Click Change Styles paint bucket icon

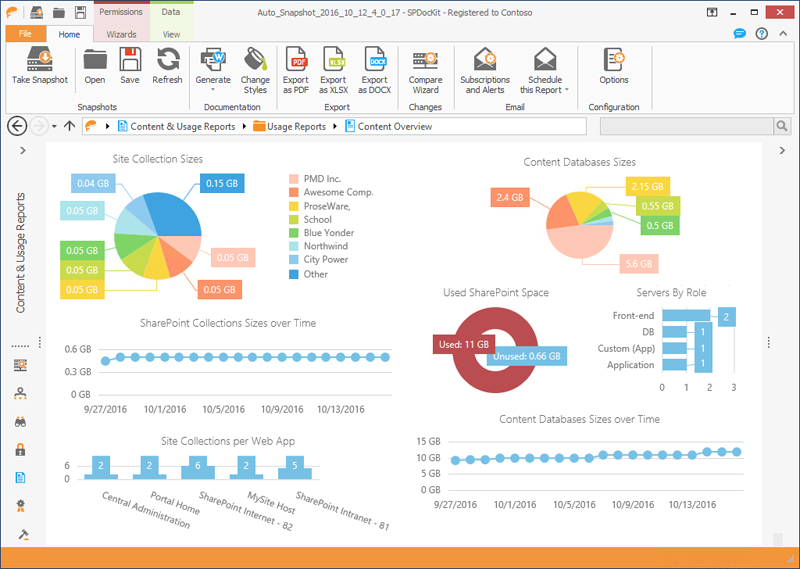255,59
